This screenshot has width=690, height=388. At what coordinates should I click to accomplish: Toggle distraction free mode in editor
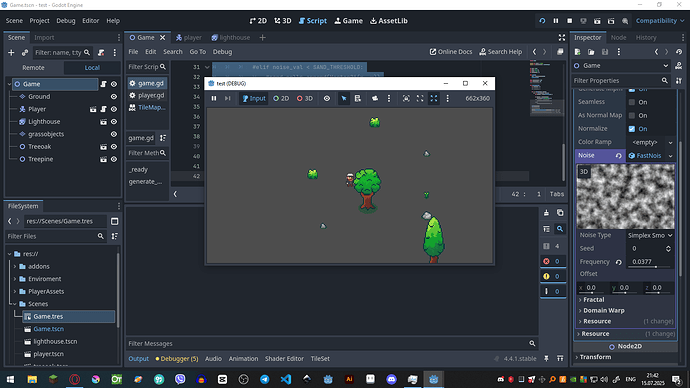[x=562, y=37]
